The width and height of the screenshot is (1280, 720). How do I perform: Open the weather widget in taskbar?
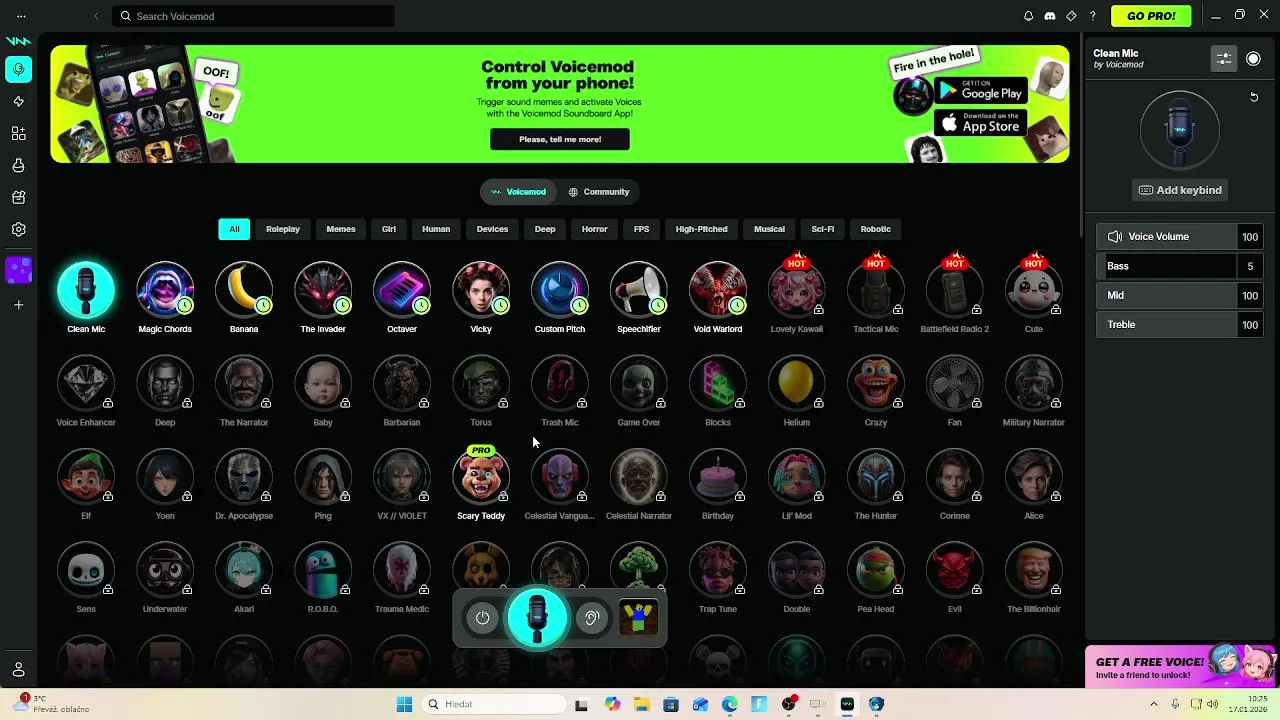coord(52,703)
